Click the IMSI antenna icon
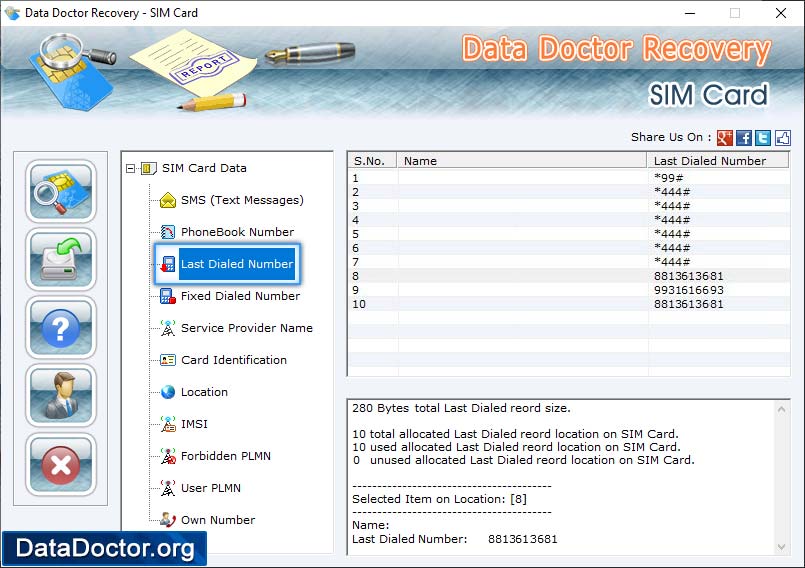The width and height of the screenshot is (805, 568). [168, 424]
